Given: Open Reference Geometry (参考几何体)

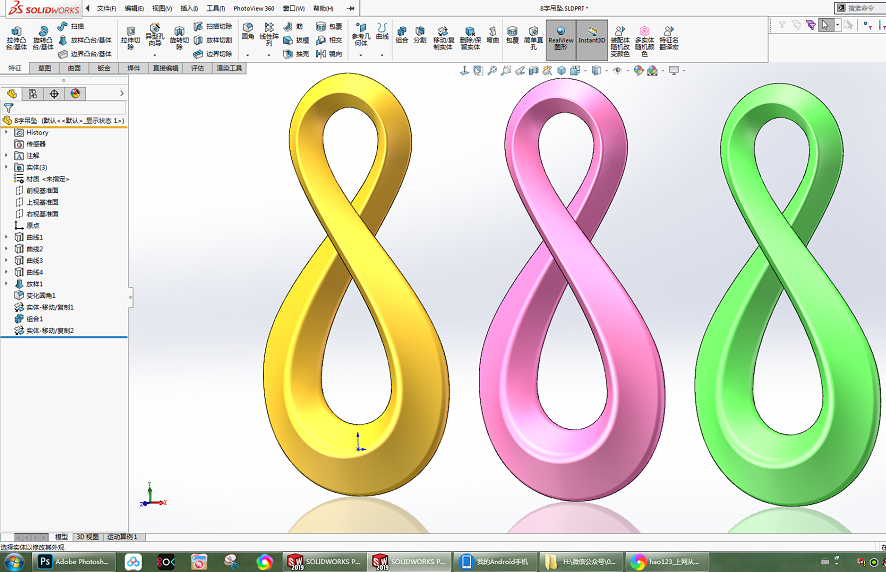Looking at the screenshot, I should coord(361,35).
